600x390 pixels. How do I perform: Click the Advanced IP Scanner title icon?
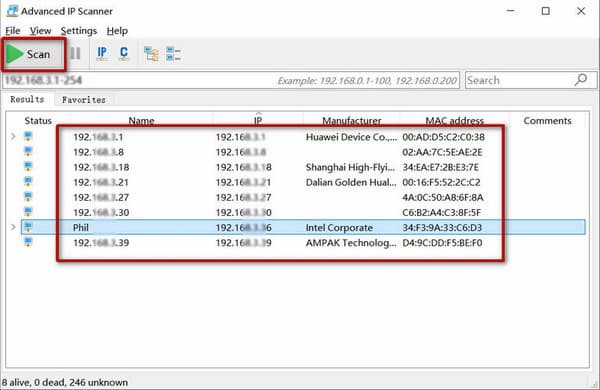point(12,11)
